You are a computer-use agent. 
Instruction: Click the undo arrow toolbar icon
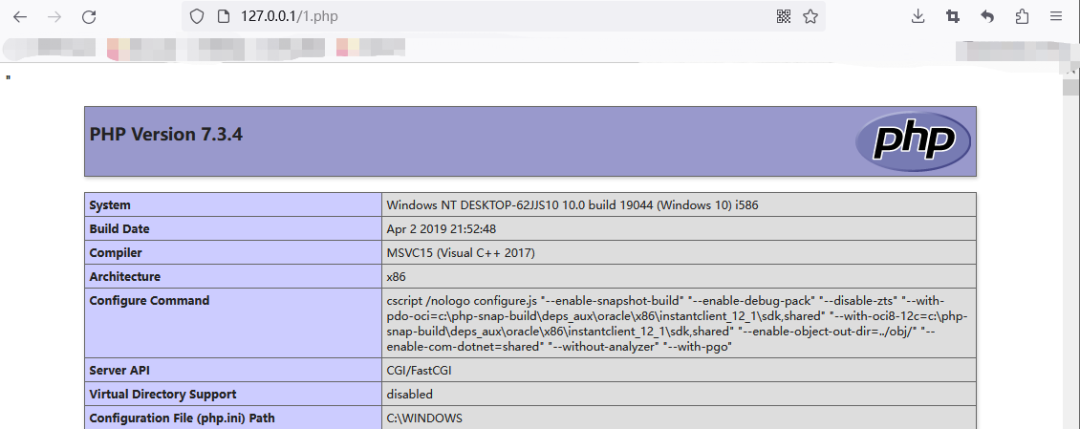coord(988,17)
